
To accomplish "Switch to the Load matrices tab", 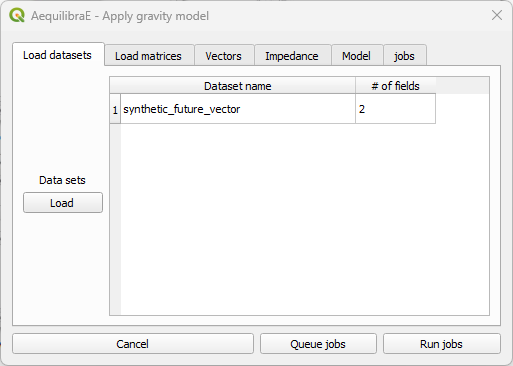I will (x=149, y=56).
